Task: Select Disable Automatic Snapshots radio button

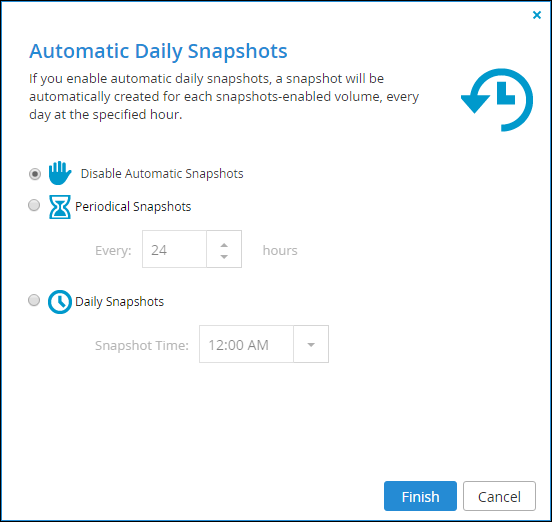Action: [x=34, y=174]
